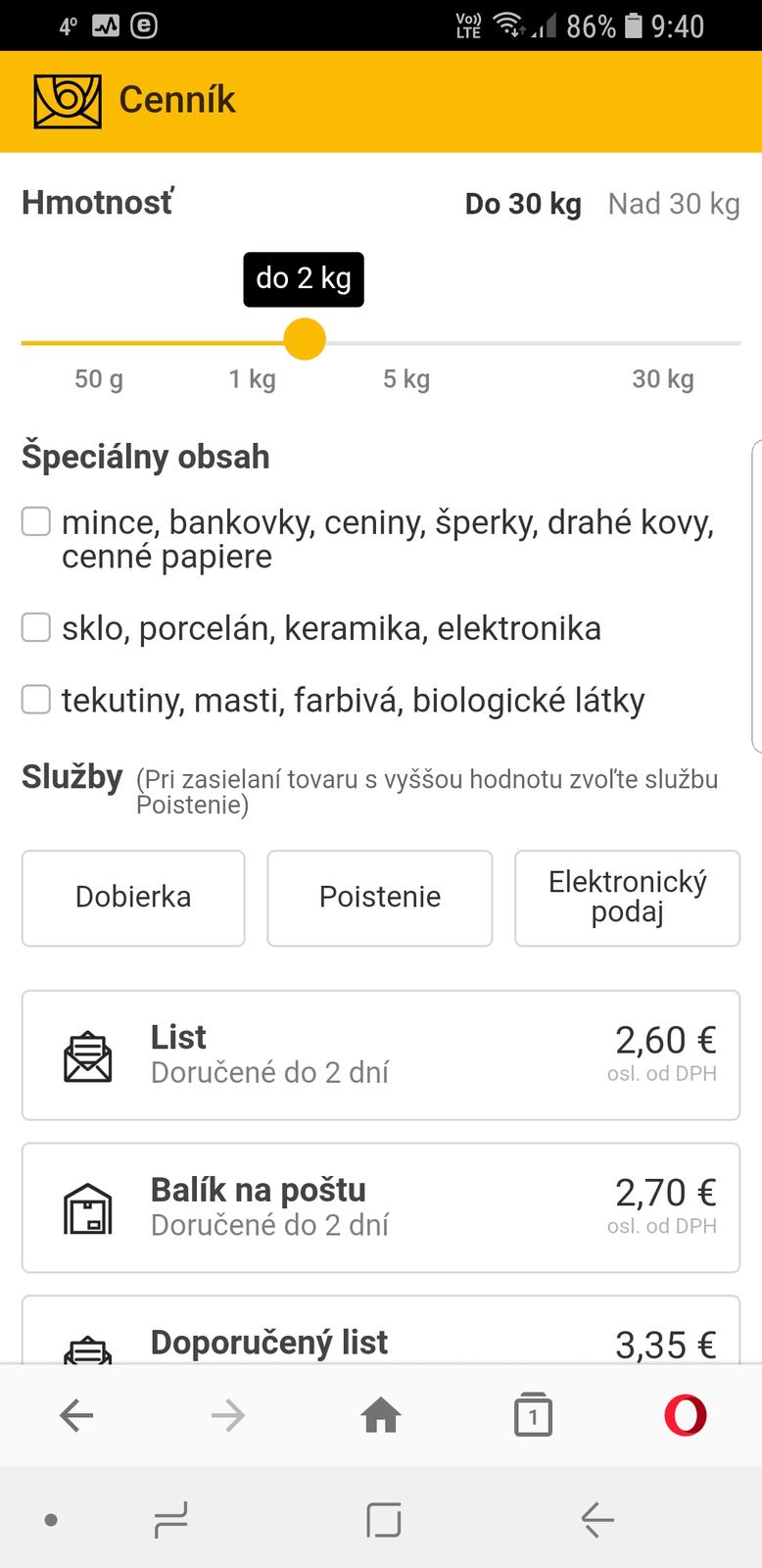762x1568 pixels.
Task: Open the Opera menu
Action: 685,1415
